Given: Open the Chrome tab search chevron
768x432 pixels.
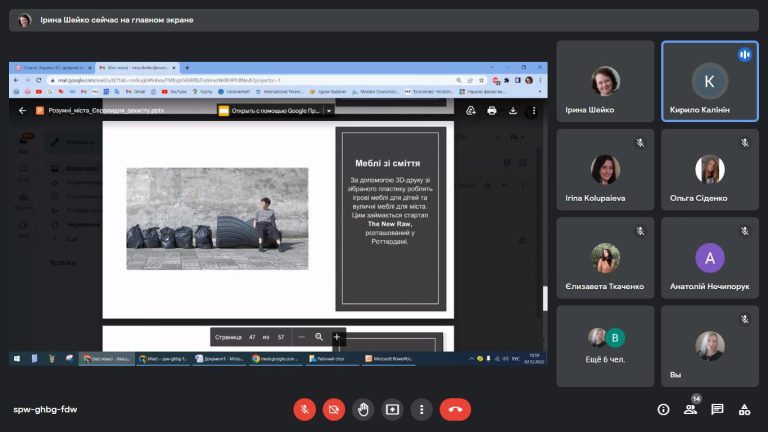Looking at the screenshot, I should pos(491,68).
